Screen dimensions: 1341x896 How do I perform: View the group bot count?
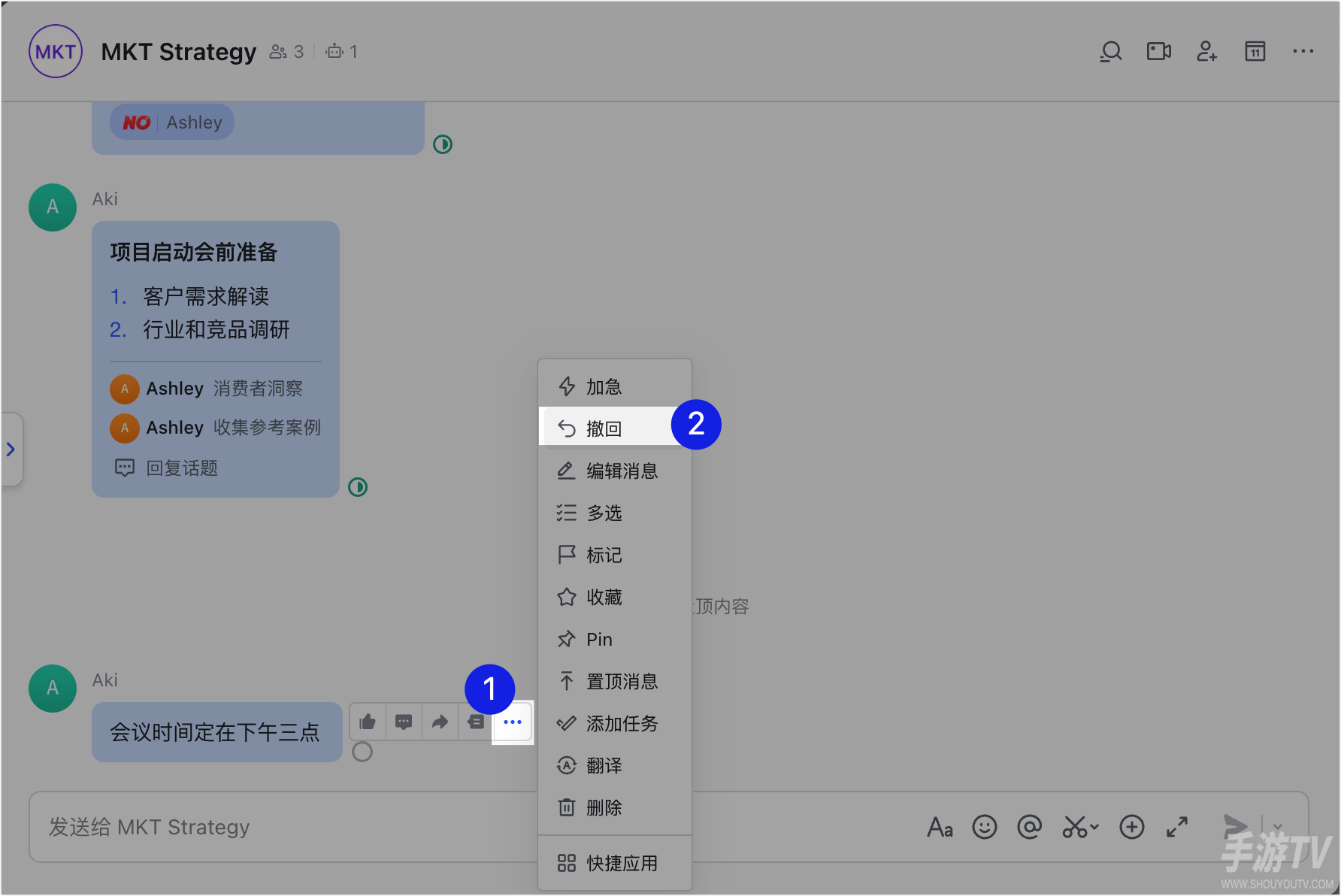point(341,52)
